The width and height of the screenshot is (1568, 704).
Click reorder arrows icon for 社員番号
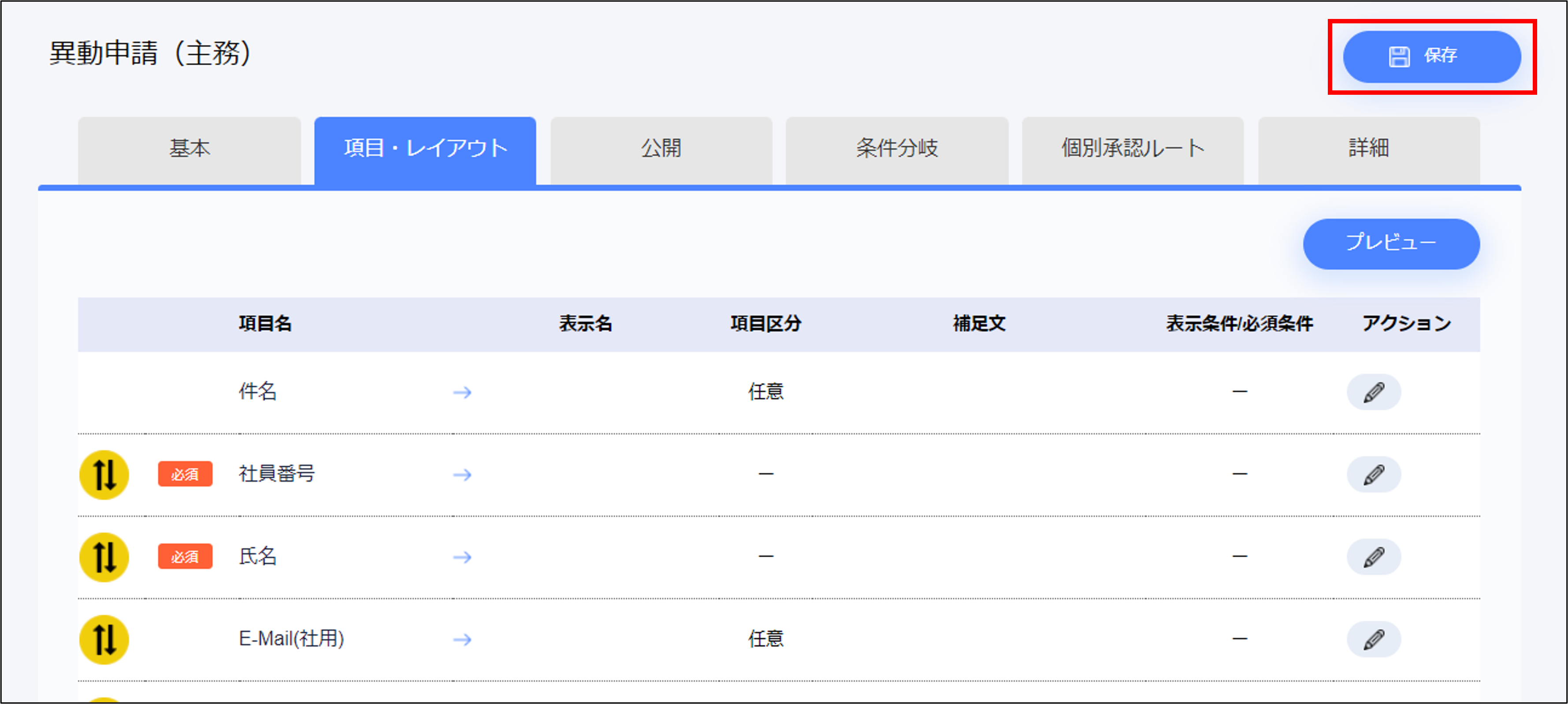[x=104, y=475]
